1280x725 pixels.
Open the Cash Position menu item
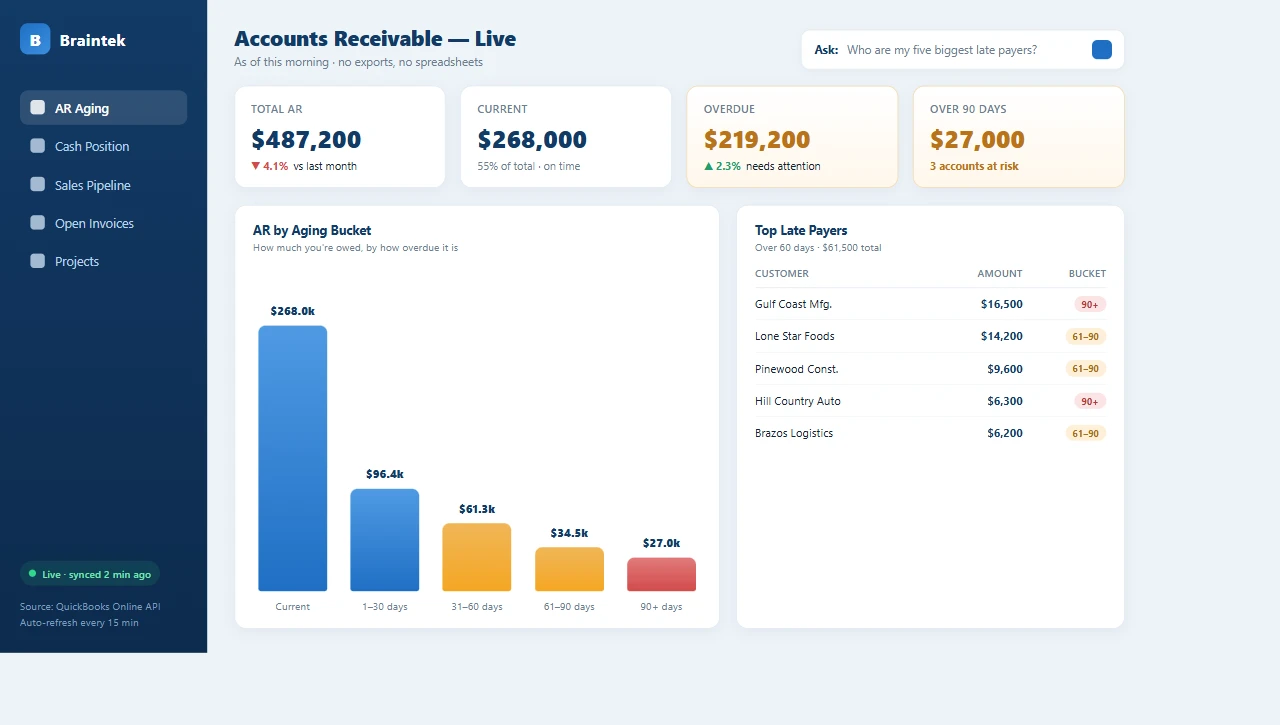coord(103,146)
